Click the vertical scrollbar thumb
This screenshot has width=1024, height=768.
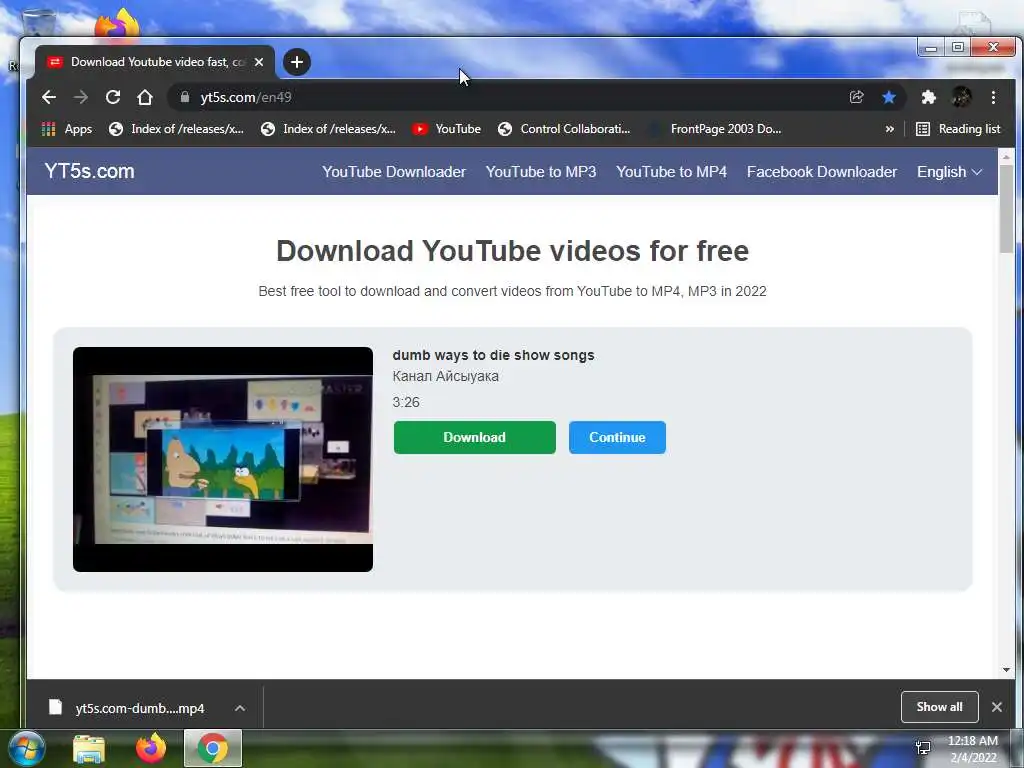point(1006,209)
